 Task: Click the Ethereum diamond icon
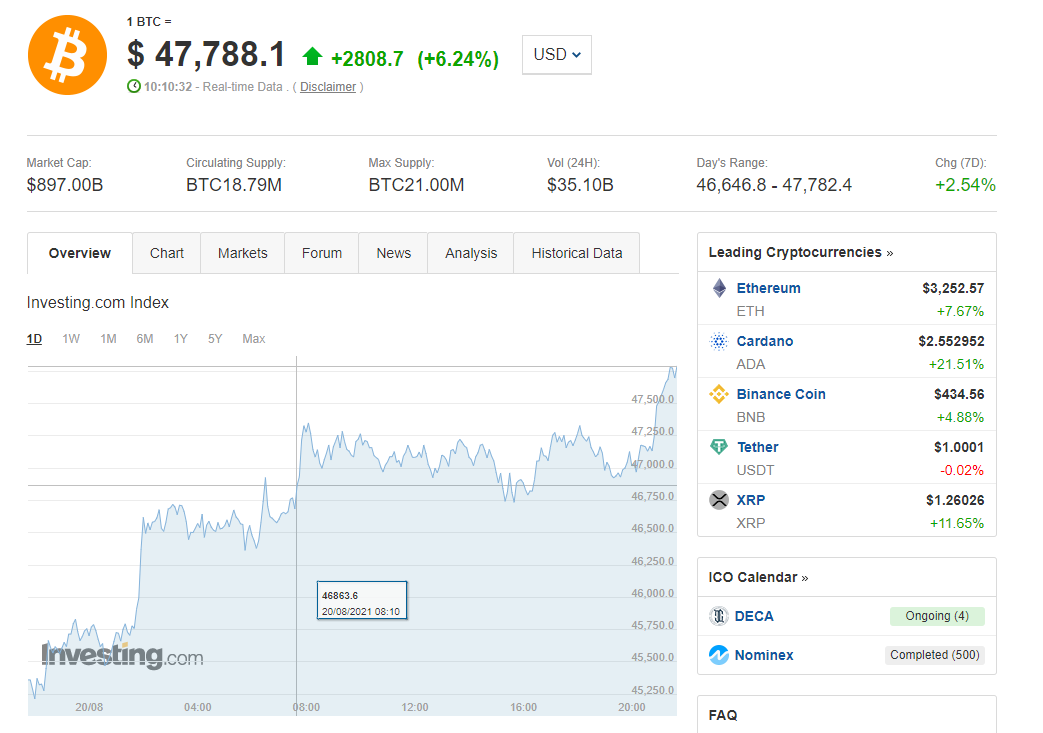(719, 288)
